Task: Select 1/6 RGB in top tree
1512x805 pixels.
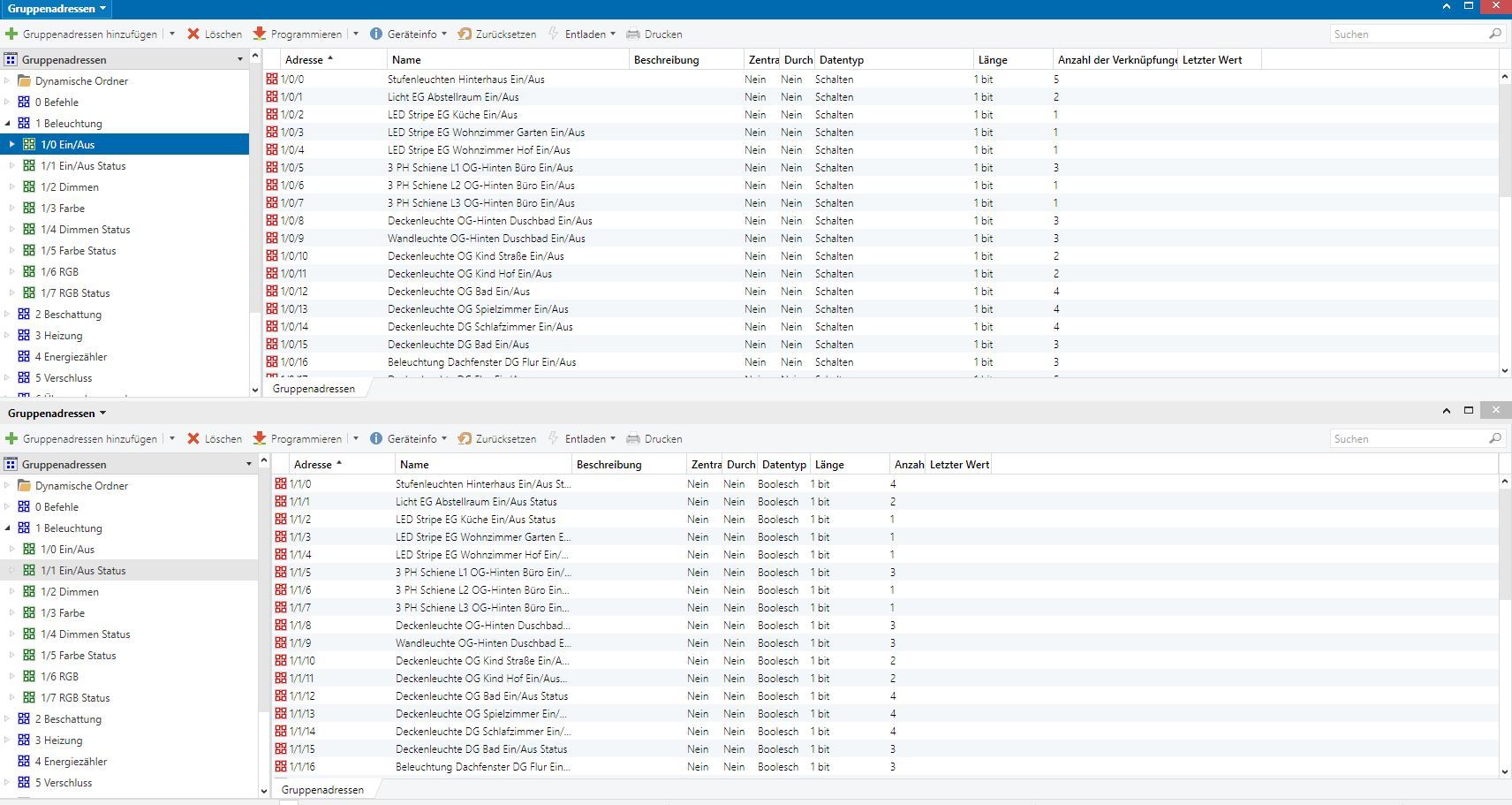Action: click(59, 272)
